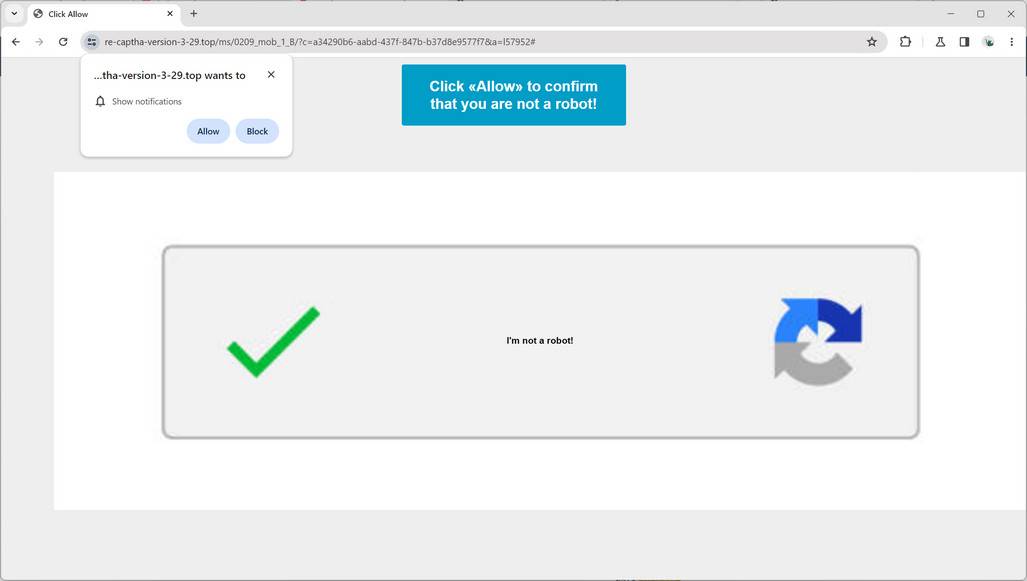1027x581 pixels.
Task: Open a new browser tab
Action: click(x=193, y=13)
